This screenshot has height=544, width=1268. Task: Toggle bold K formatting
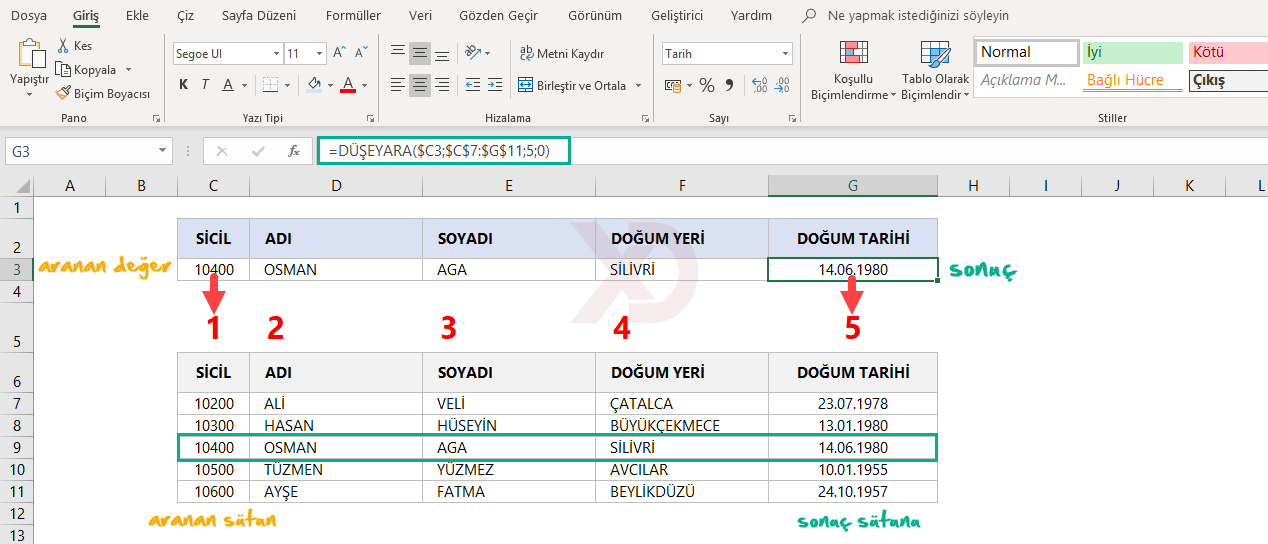(184, 85)
